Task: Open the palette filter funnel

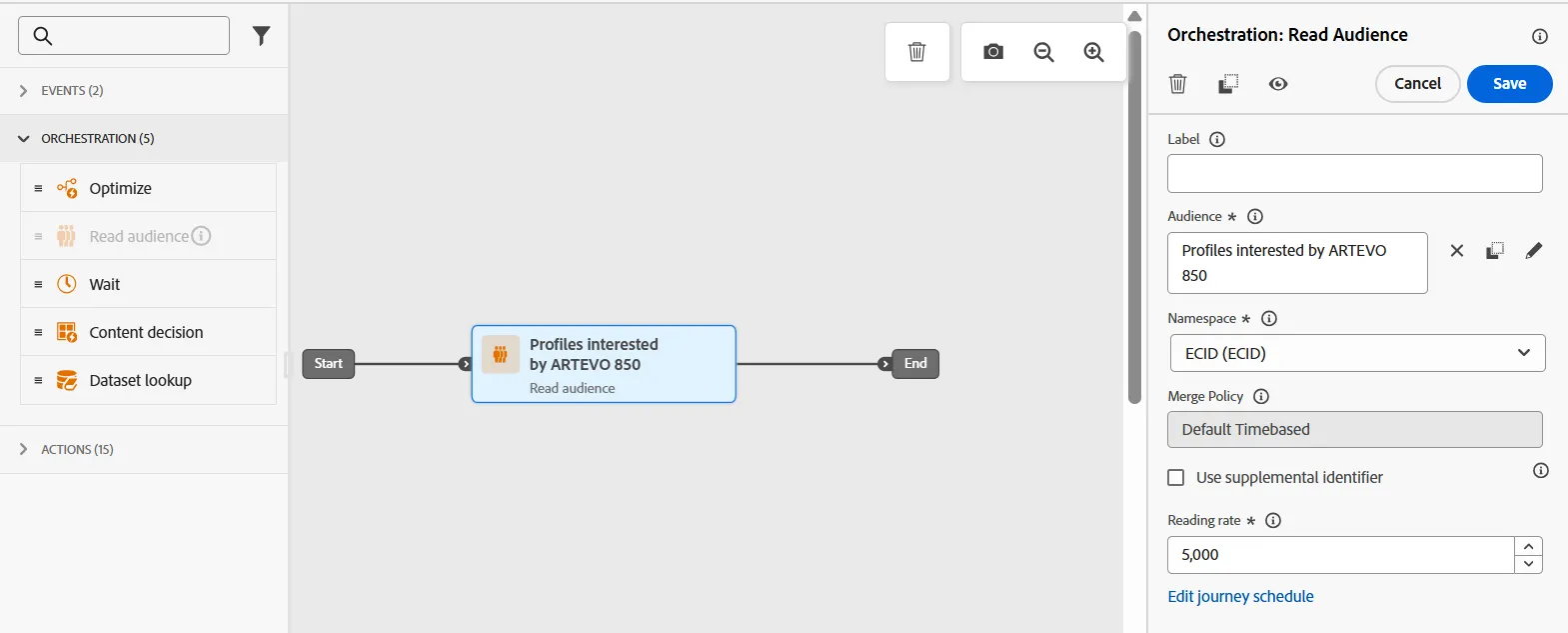Action: 261,36
